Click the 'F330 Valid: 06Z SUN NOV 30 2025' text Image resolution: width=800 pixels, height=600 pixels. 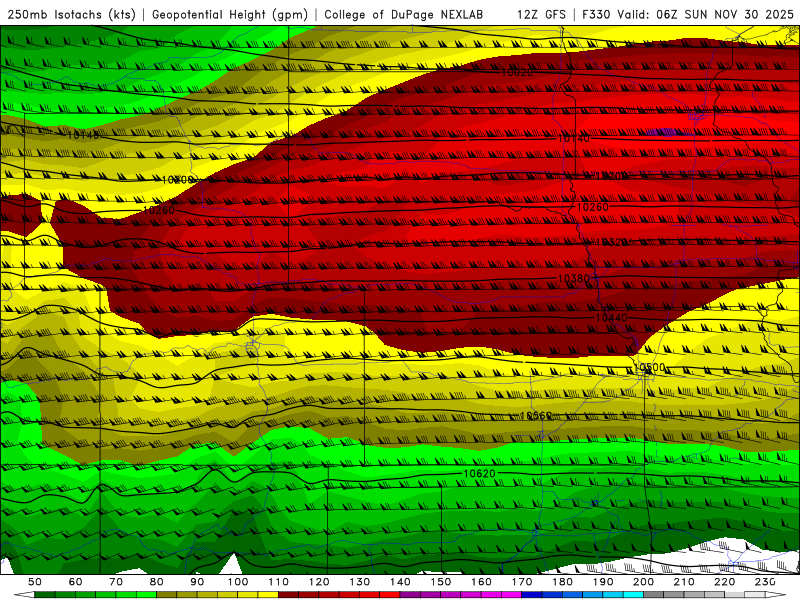coord(688,14)
